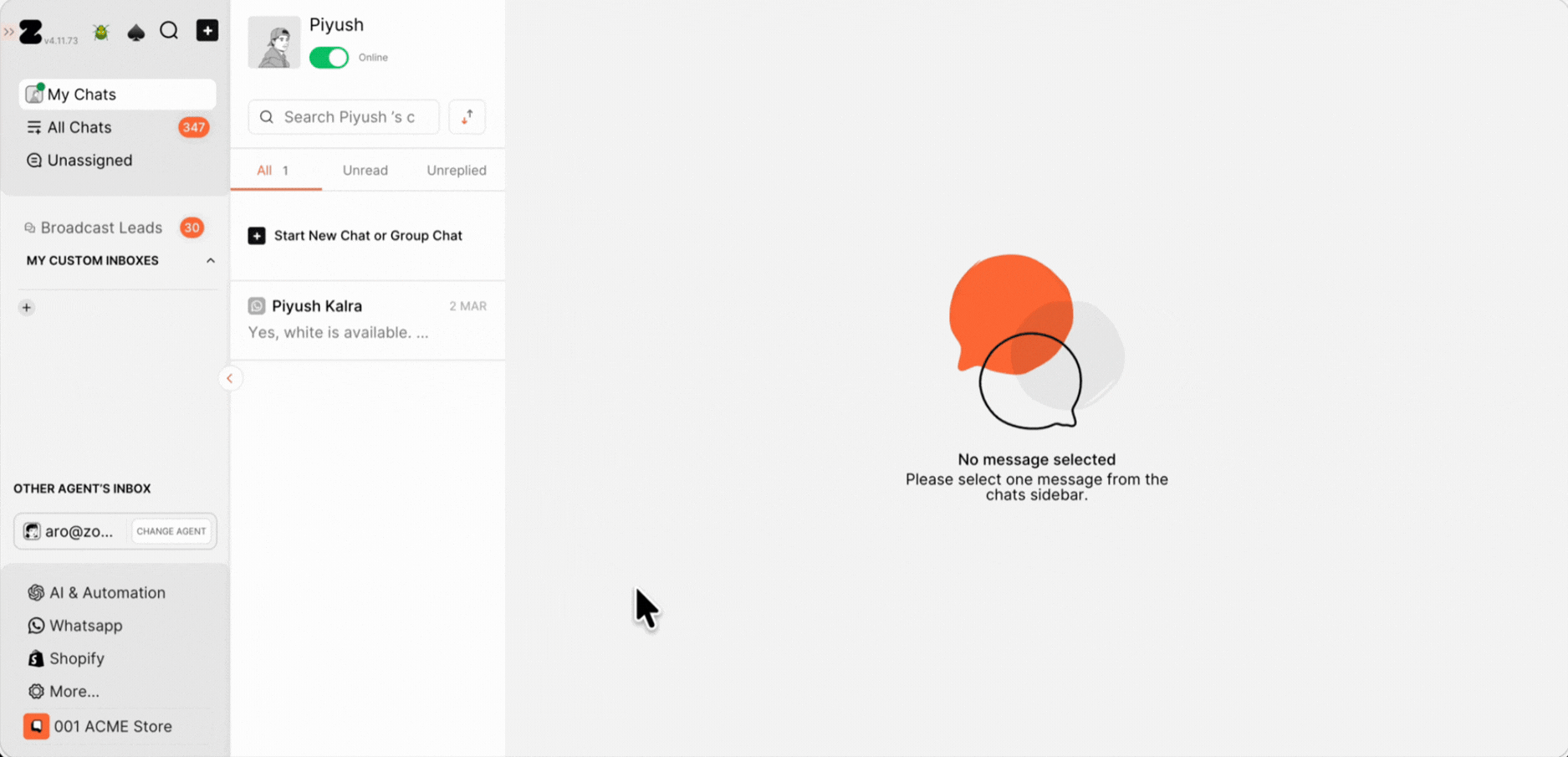Open global search magnifier icon
1568x757 pixels.
click(x=169, y=31)
